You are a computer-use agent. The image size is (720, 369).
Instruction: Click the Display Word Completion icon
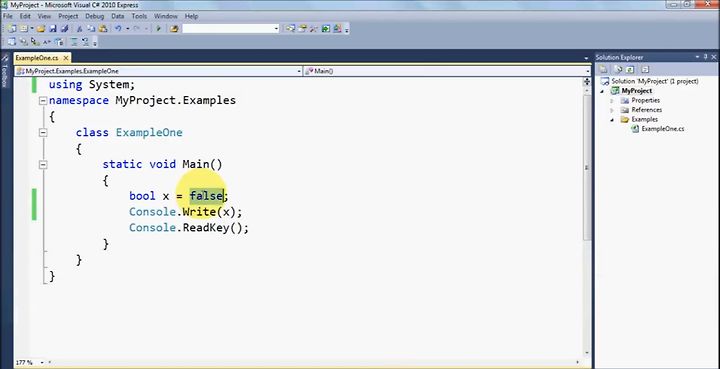(x=47, y=42)
